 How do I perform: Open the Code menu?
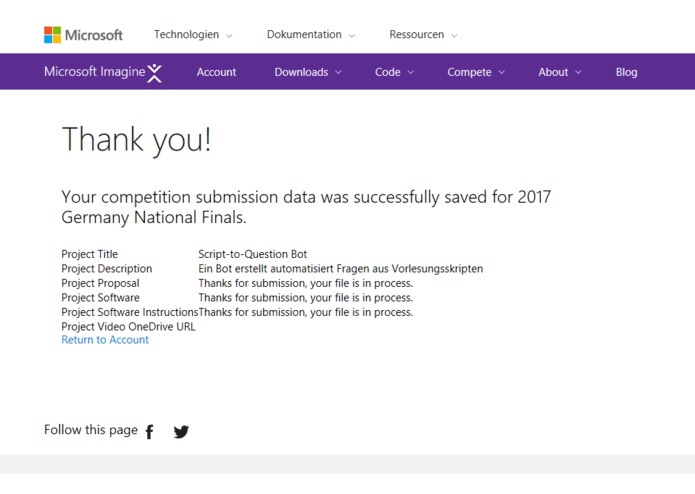click(x=394, y=72)
